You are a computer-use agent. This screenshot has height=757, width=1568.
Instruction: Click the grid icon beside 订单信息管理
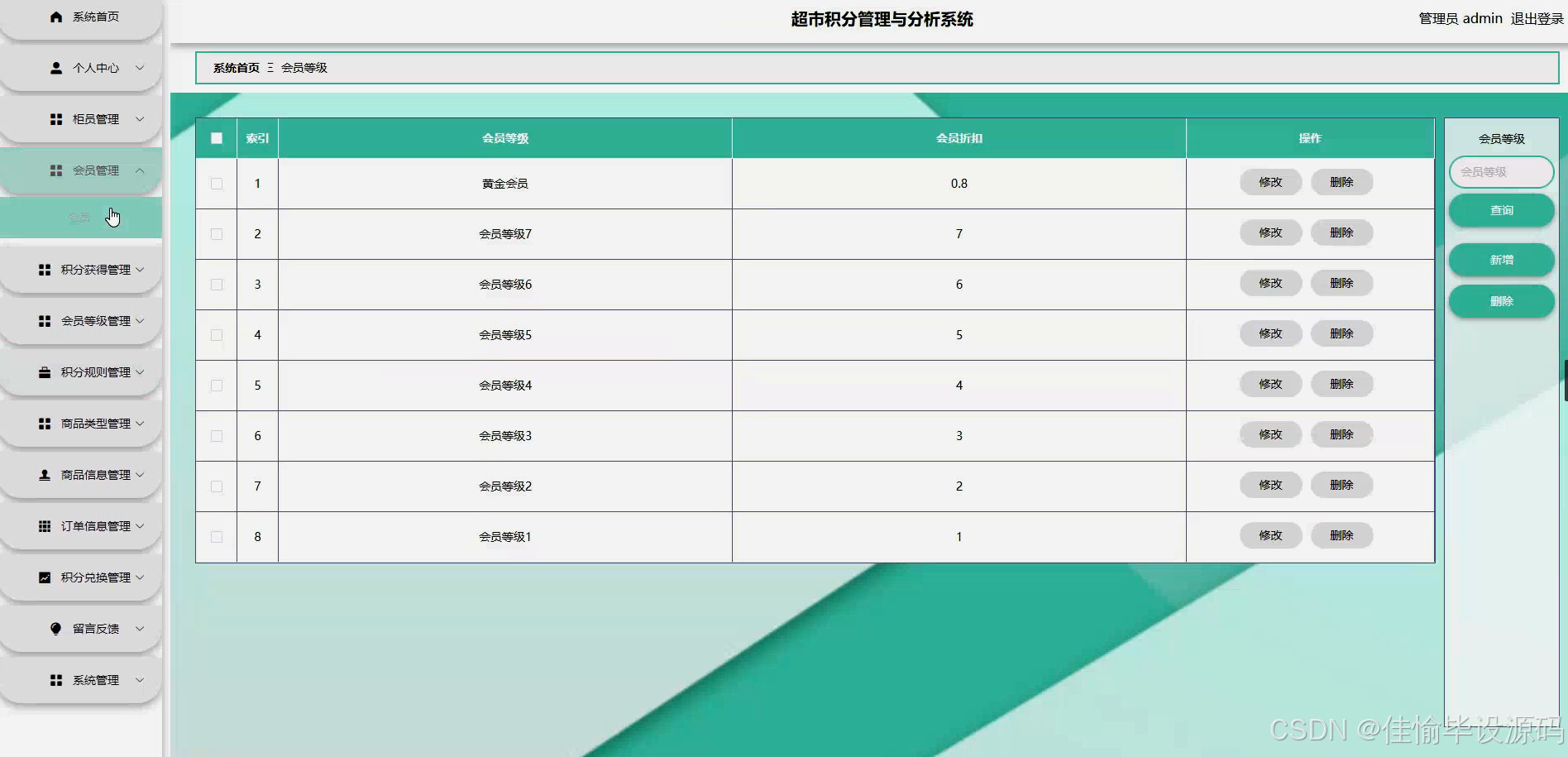pos(45,526)
